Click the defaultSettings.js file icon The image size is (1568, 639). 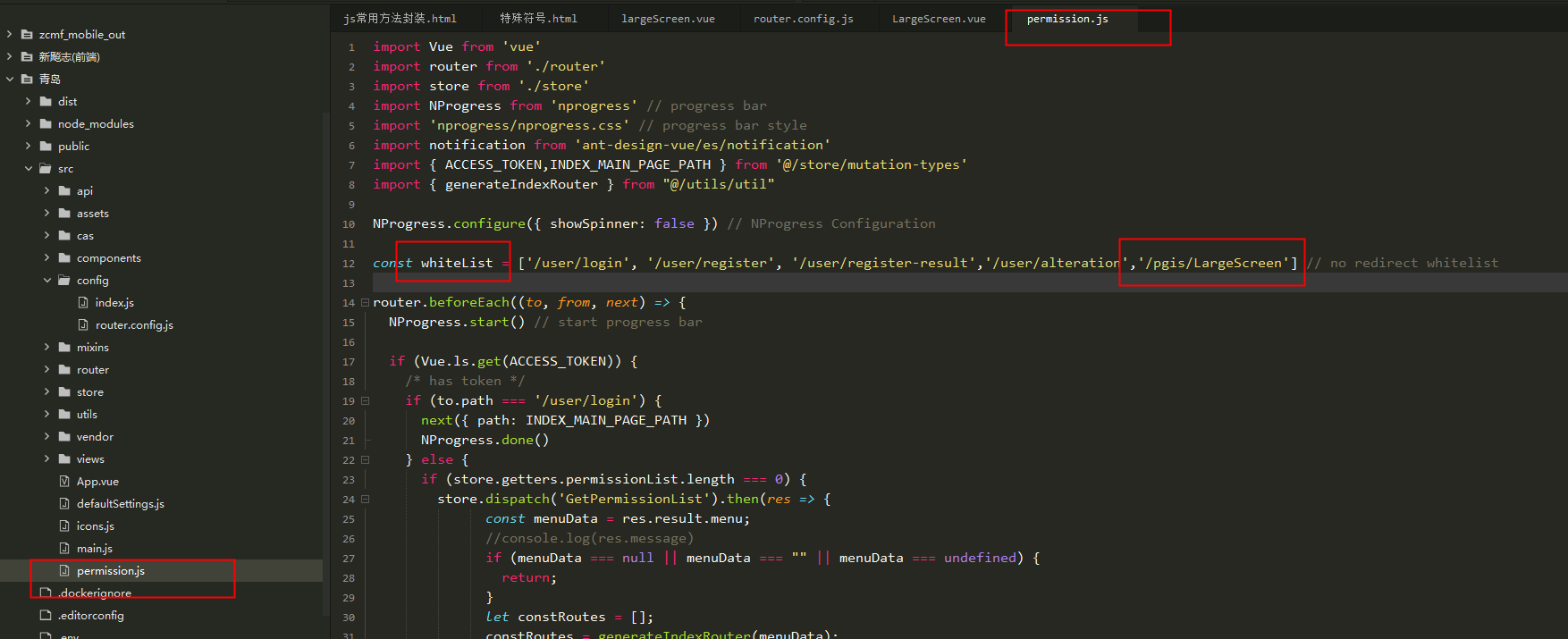click(x=64, y=503)
